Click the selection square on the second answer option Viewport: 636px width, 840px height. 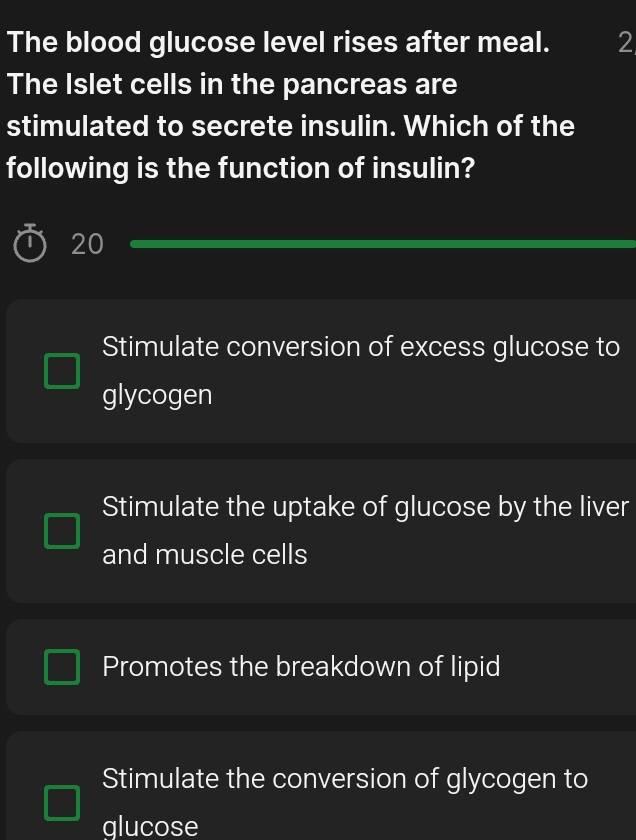(x=62, y=531)
